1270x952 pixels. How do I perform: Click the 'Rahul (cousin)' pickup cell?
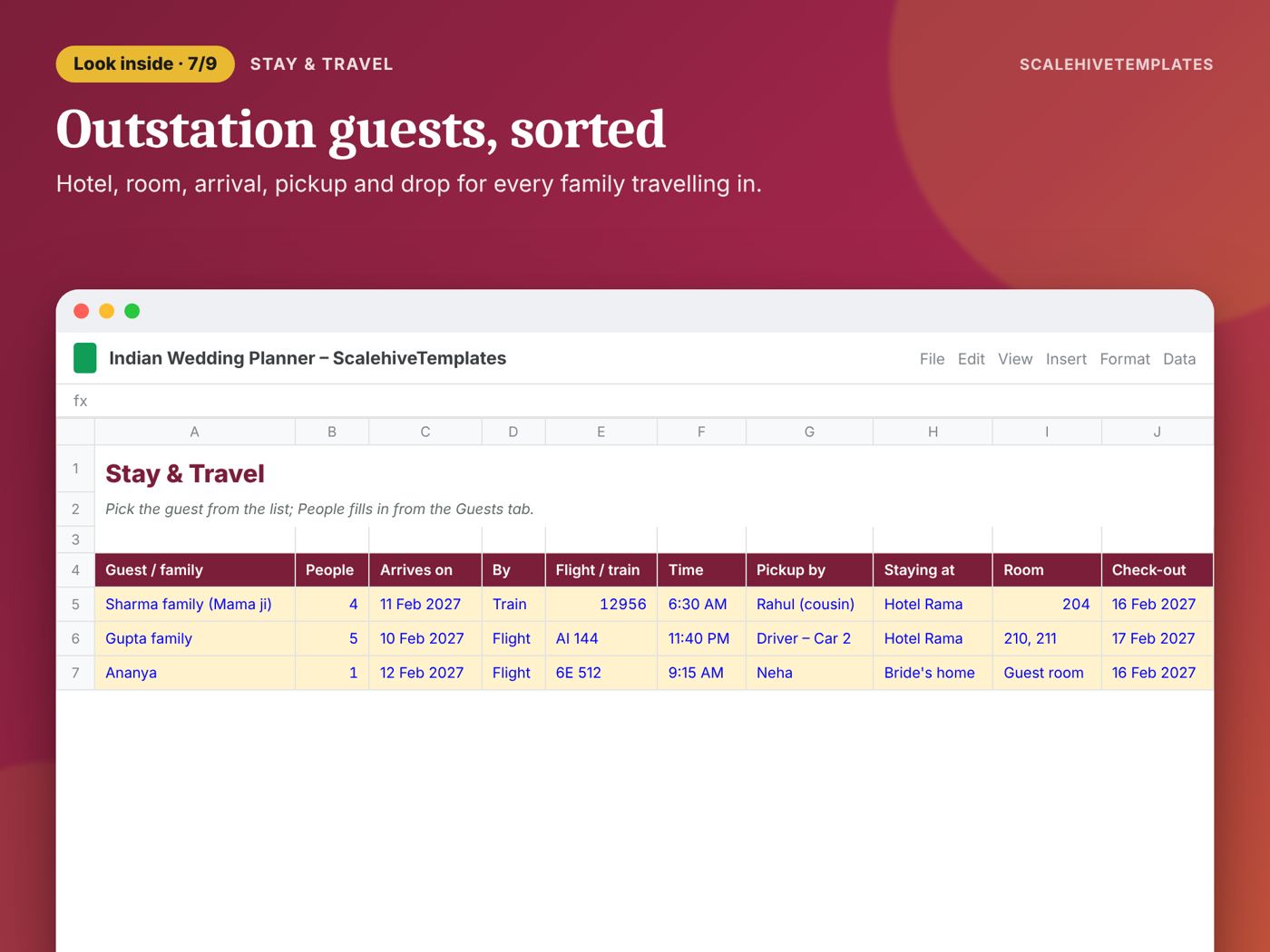(810, 605)
